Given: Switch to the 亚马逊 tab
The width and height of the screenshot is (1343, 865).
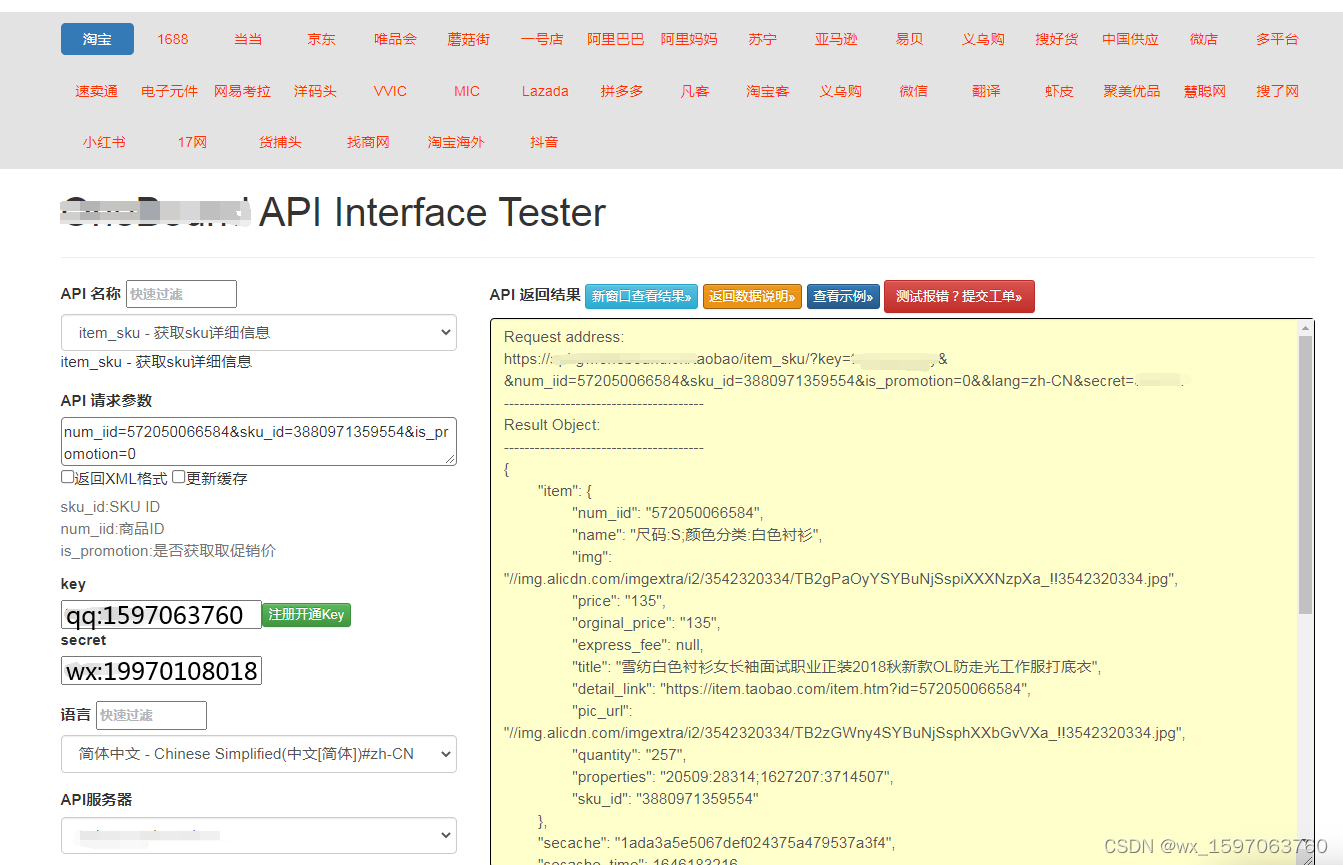Looking at the screenshot, I should tap(836, 39).
